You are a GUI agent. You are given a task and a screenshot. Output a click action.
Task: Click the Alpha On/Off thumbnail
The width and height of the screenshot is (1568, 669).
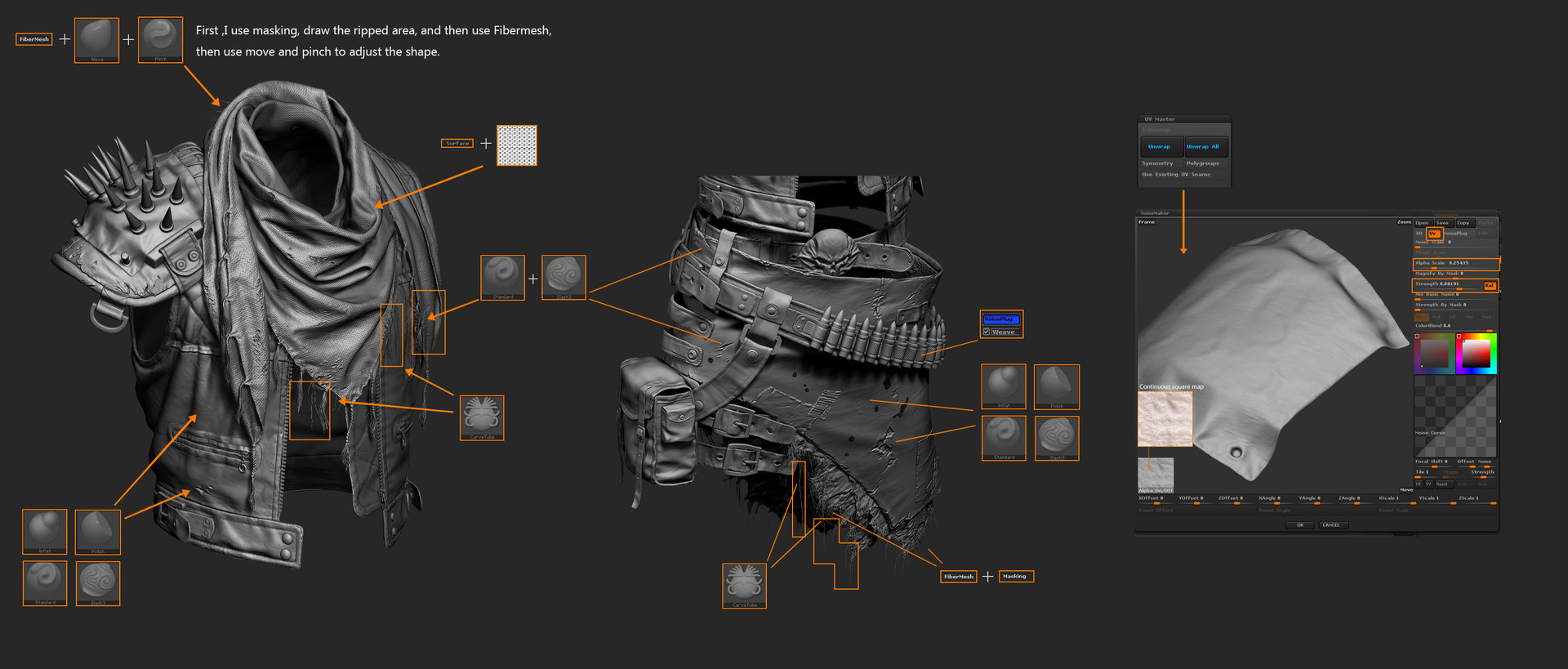coord(1156,475)
